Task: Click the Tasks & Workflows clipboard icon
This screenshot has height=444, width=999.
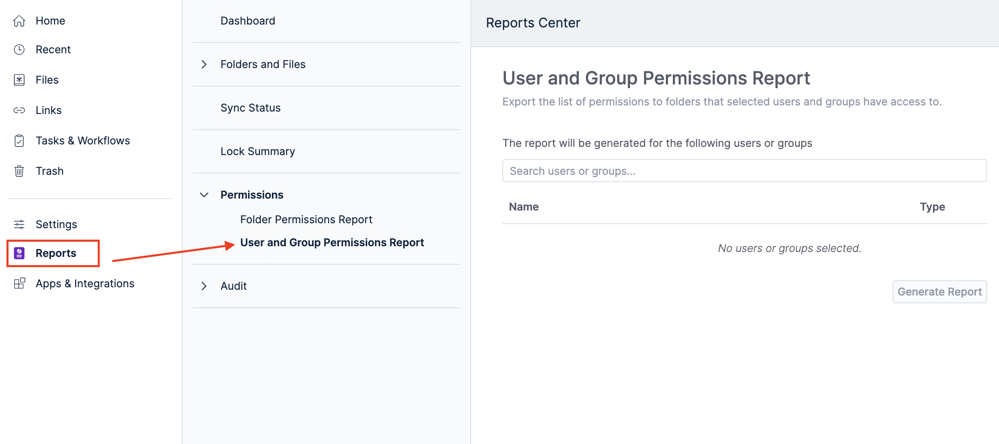Action: click(19, 141)
